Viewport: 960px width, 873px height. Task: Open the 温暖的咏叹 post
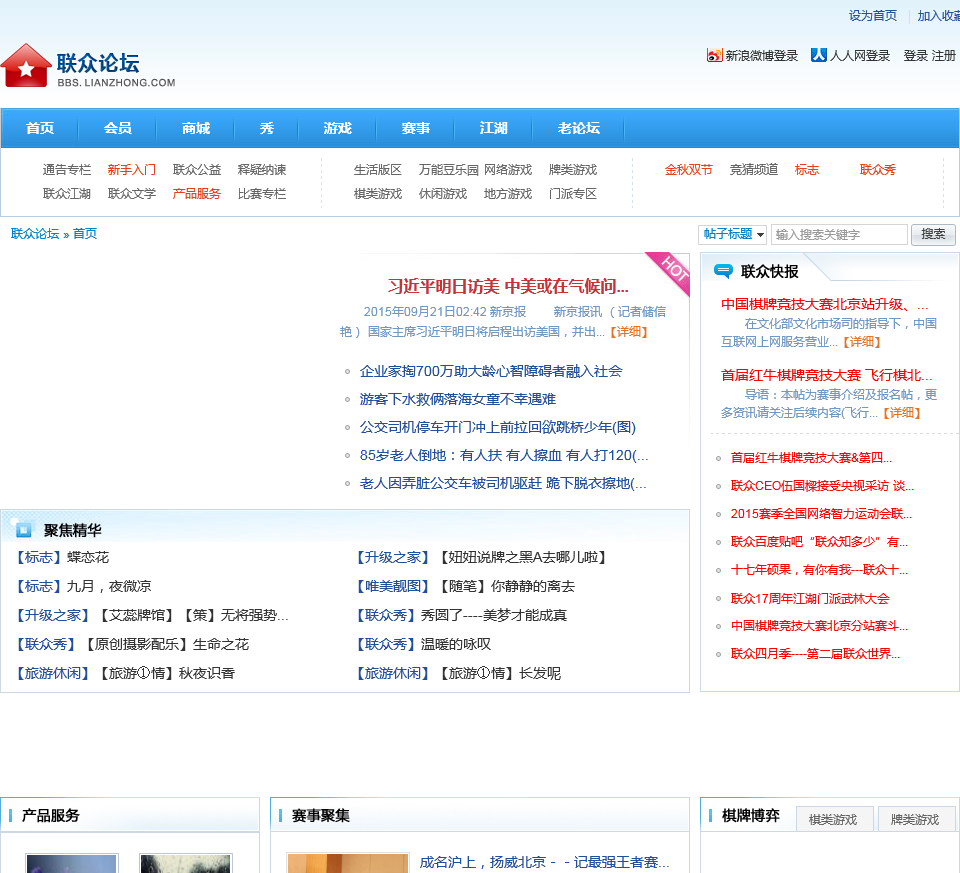click(x=456, y=644)
